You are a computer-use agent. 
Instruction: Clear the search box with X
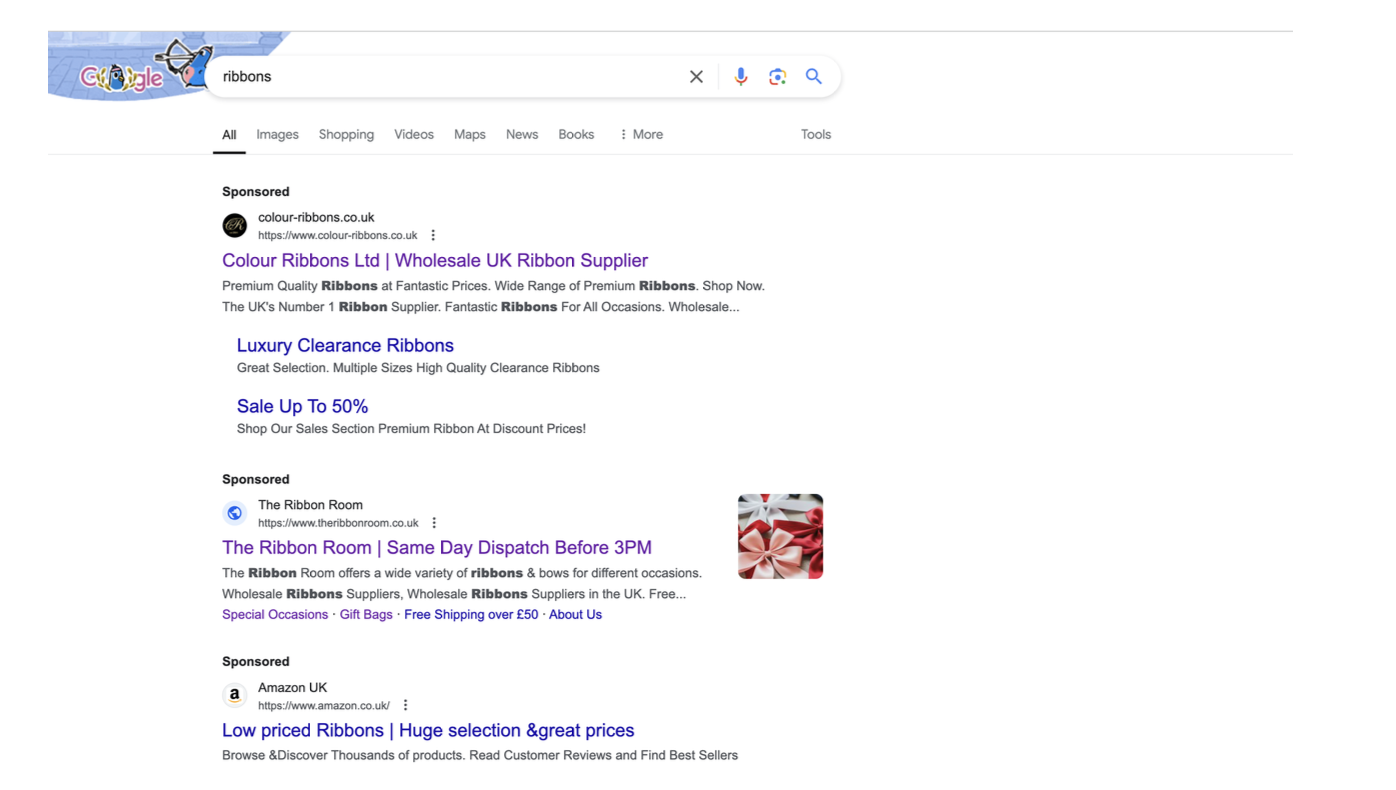click(696, 77)
